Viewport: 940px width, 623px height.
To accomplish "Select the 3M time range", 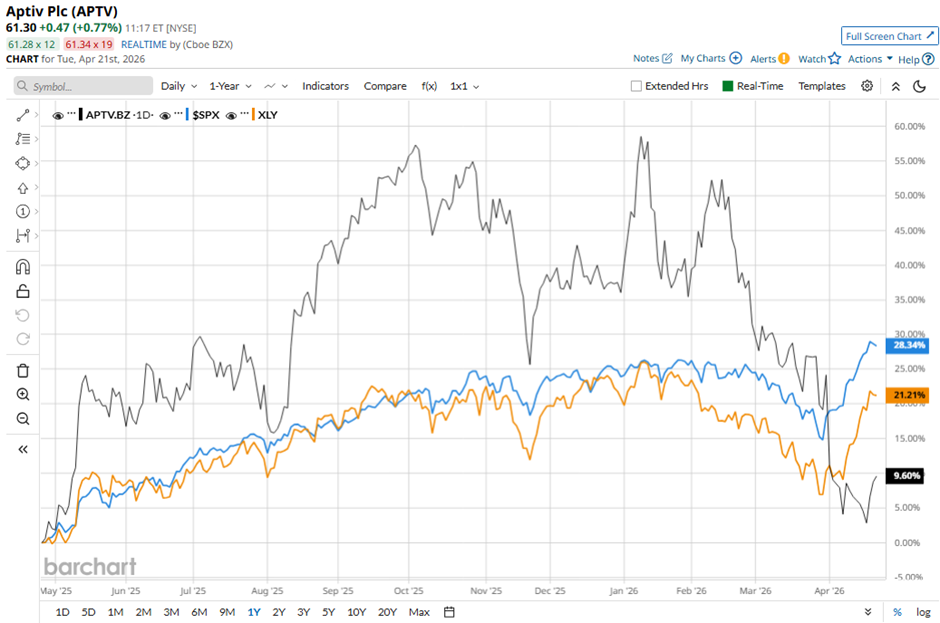I will point(171,612).
